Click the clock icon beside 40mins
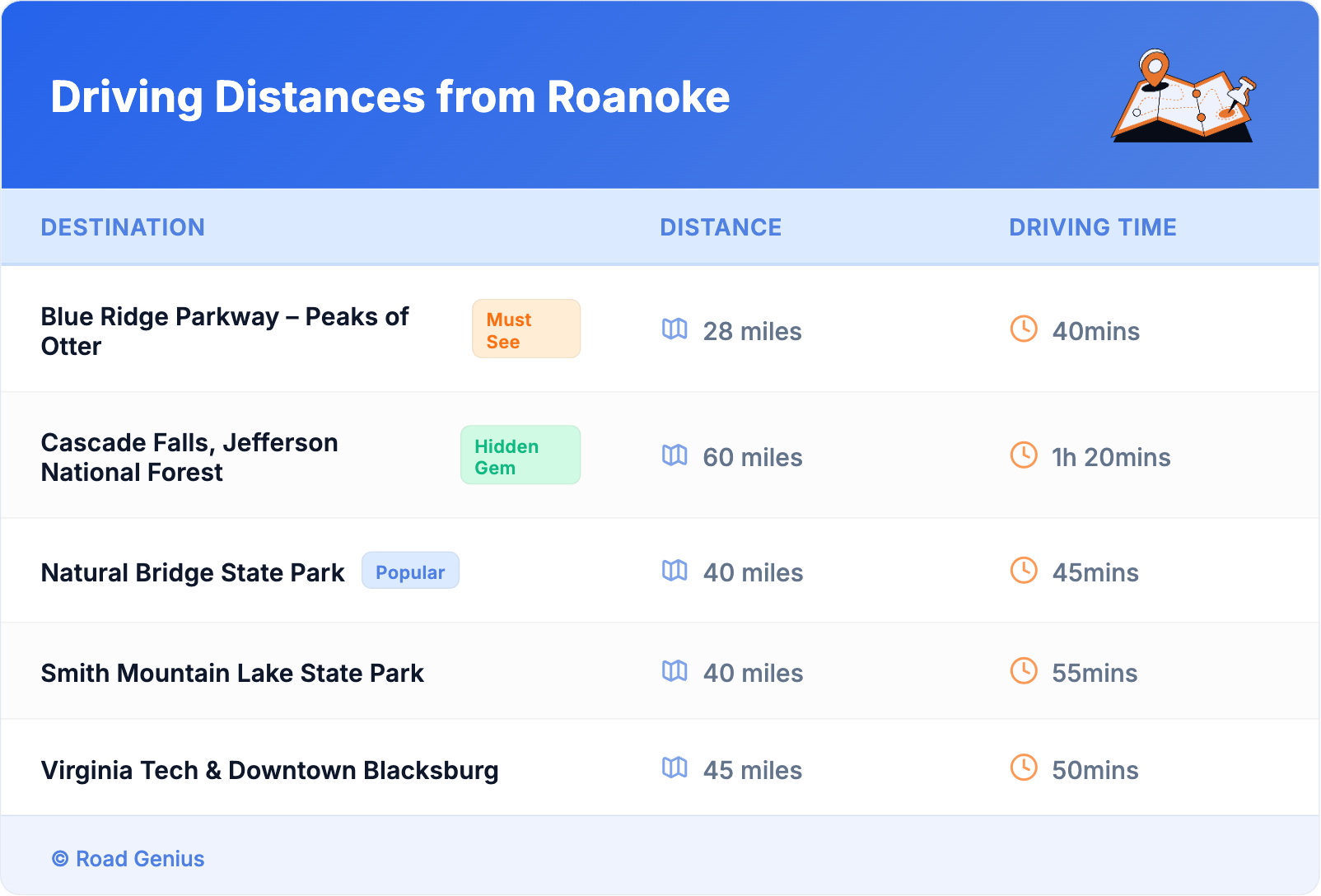1321x896 pixels. click(1024, 329)
